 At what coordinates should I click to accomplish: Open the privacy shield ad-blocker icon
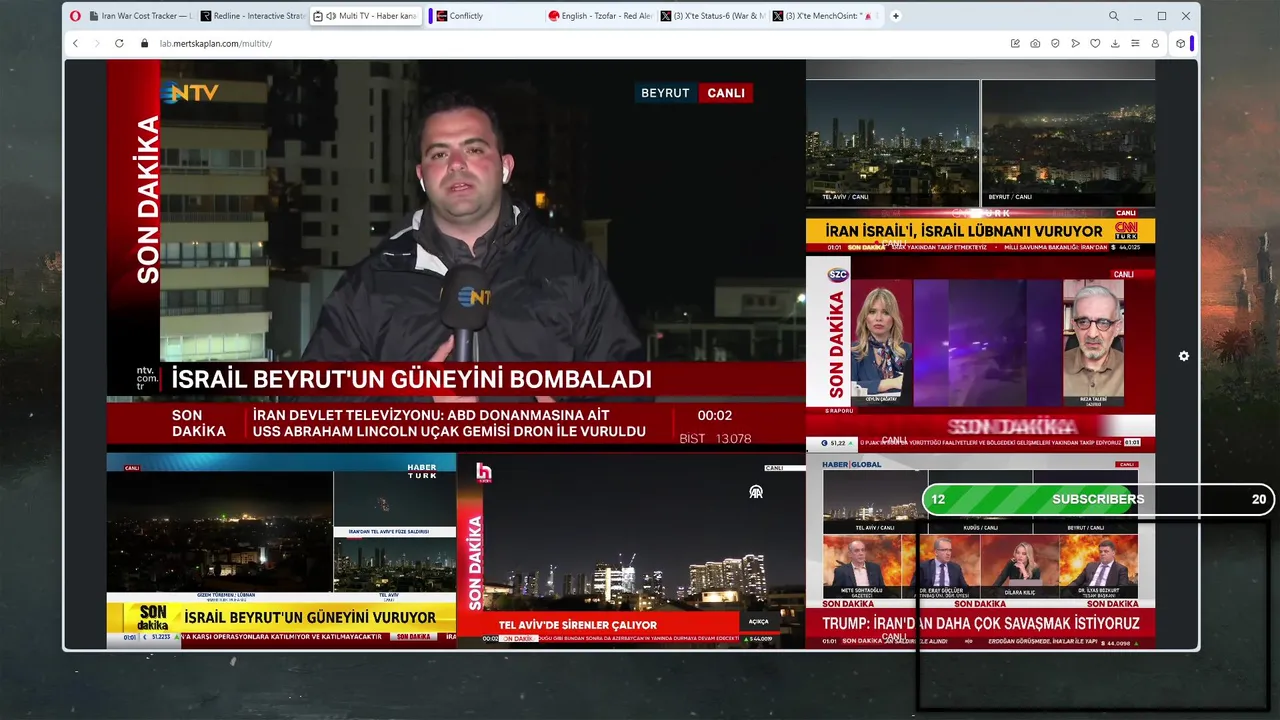(1055, 44)
